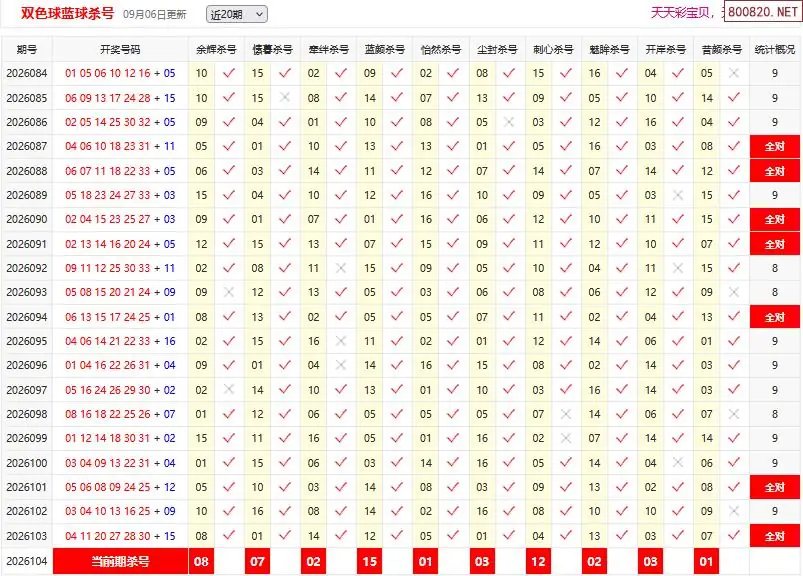Select the 统计概况 column header
This screenshot has height=576, width=803.
[775, 50]
